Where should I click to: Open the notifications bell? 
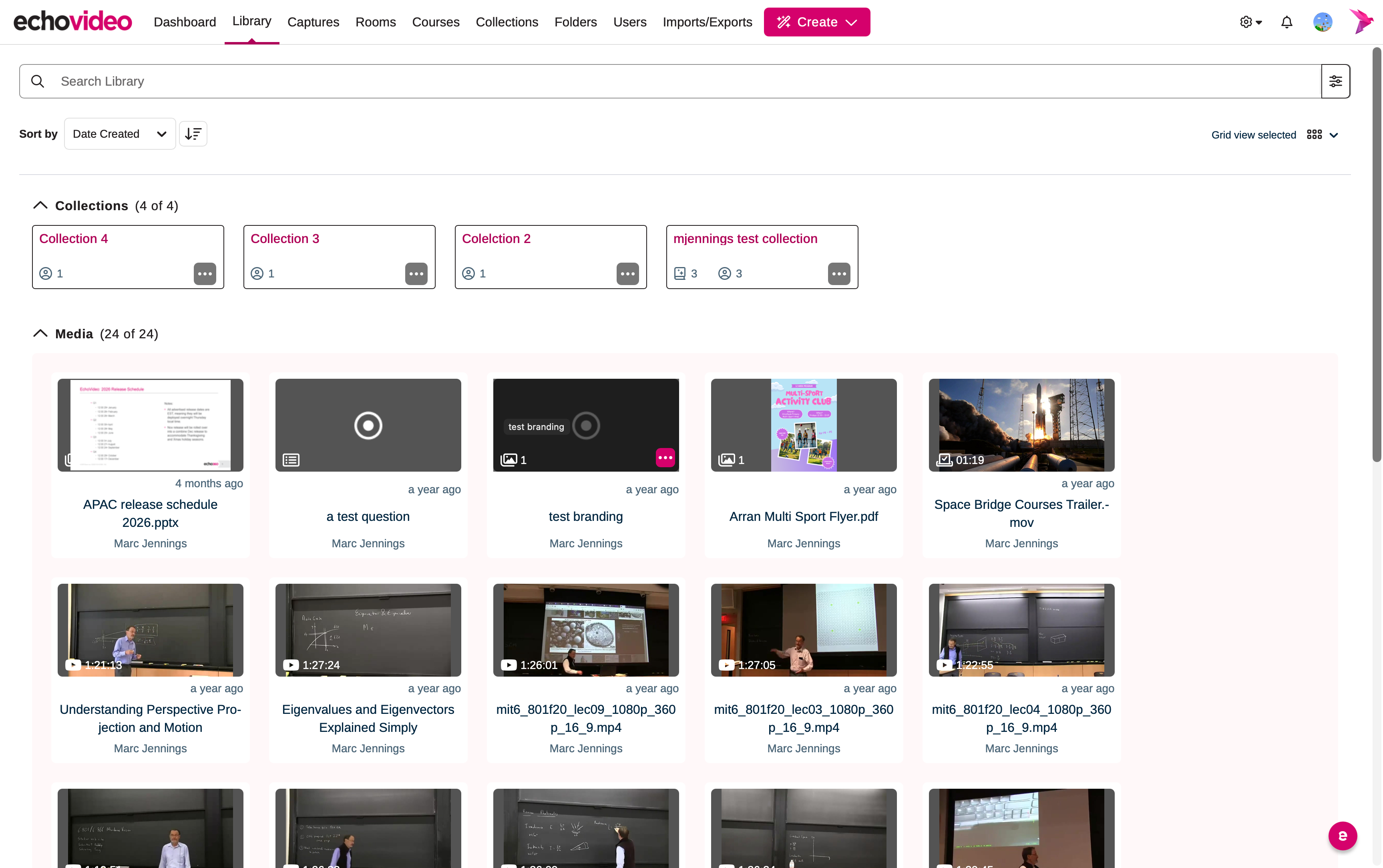click(x=1287, y=22)
